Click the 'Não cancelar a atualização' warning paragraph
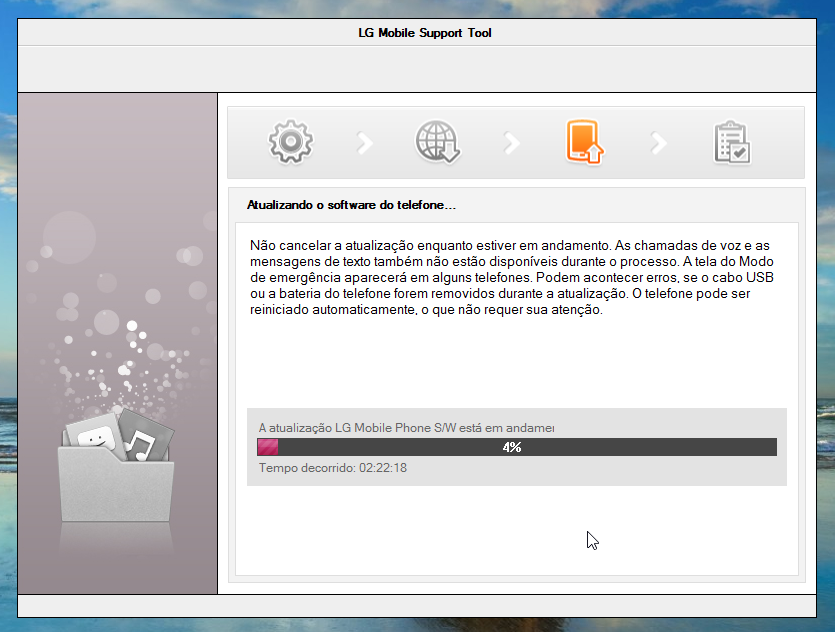The height and width of the screenshot is (632, 835). (x=512, y=277)
